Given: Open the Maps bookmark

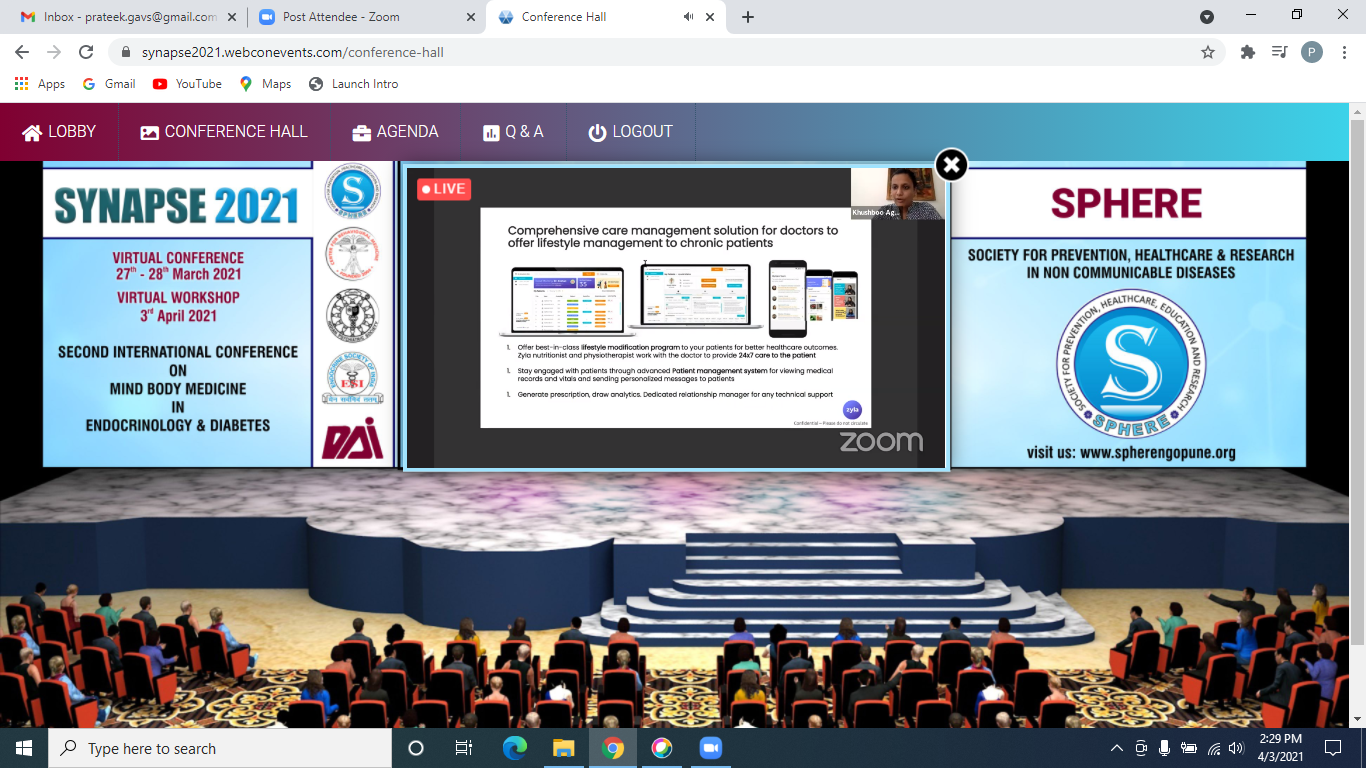Looking at the screenshot, I should point(265,84).
